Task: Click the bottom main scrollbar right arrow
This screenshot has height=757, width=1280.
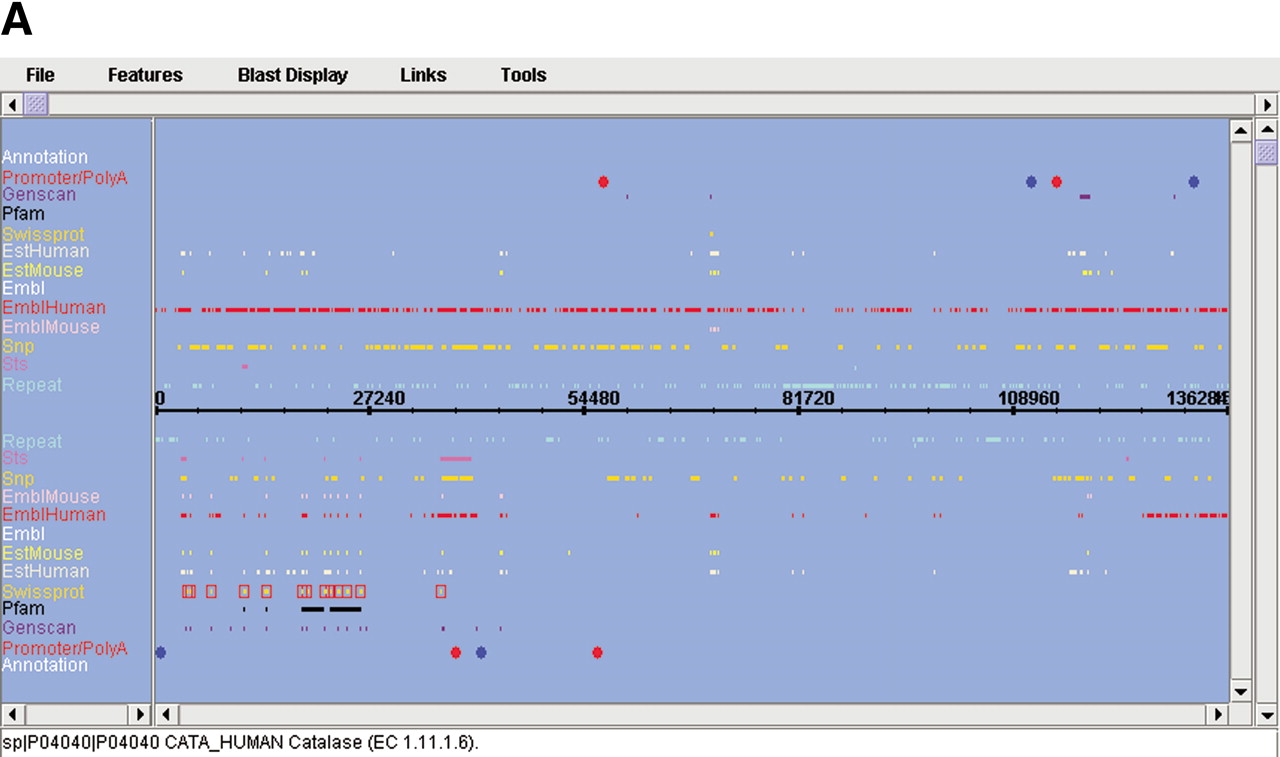Action: tap(1217, 715)
